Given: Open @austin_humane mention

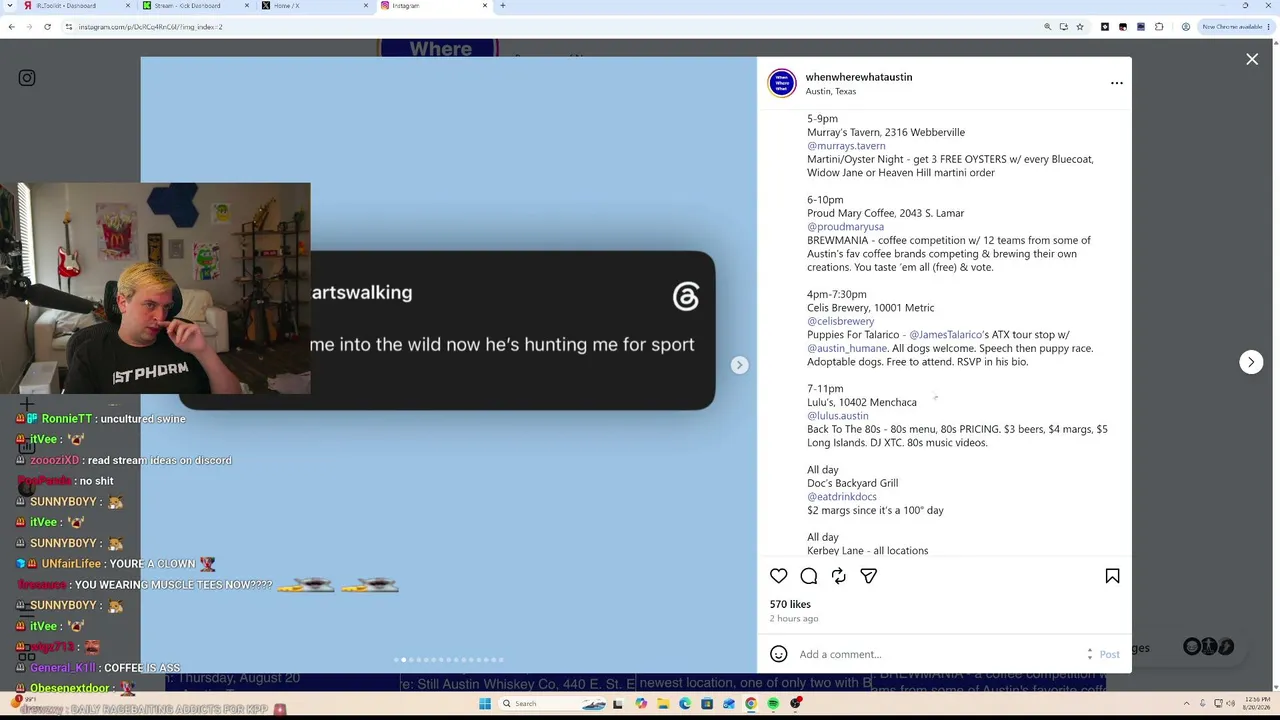Looking at the screenshot, I should 847,348.
